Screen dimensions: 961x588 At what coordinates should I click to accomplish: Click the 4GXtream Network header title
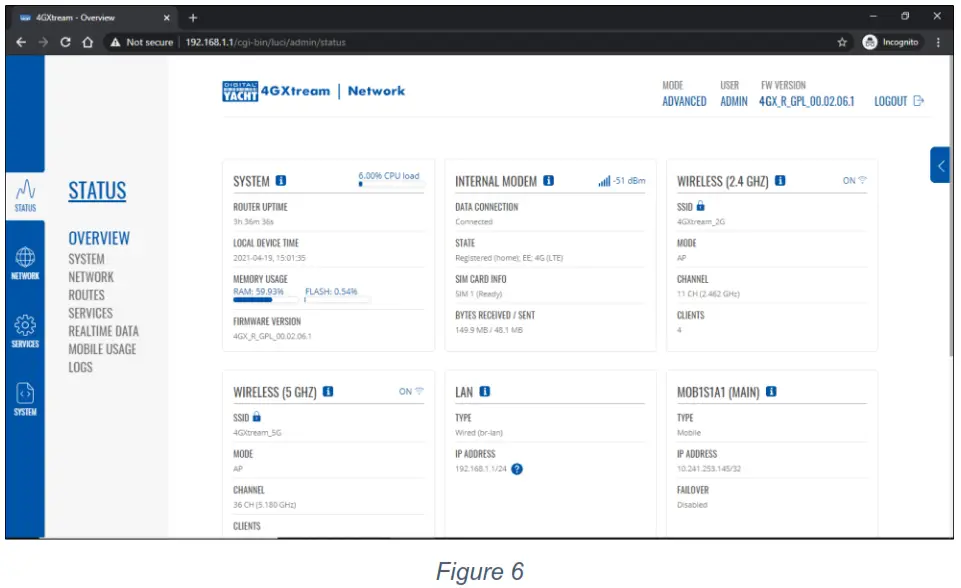(x=333, y=91)
